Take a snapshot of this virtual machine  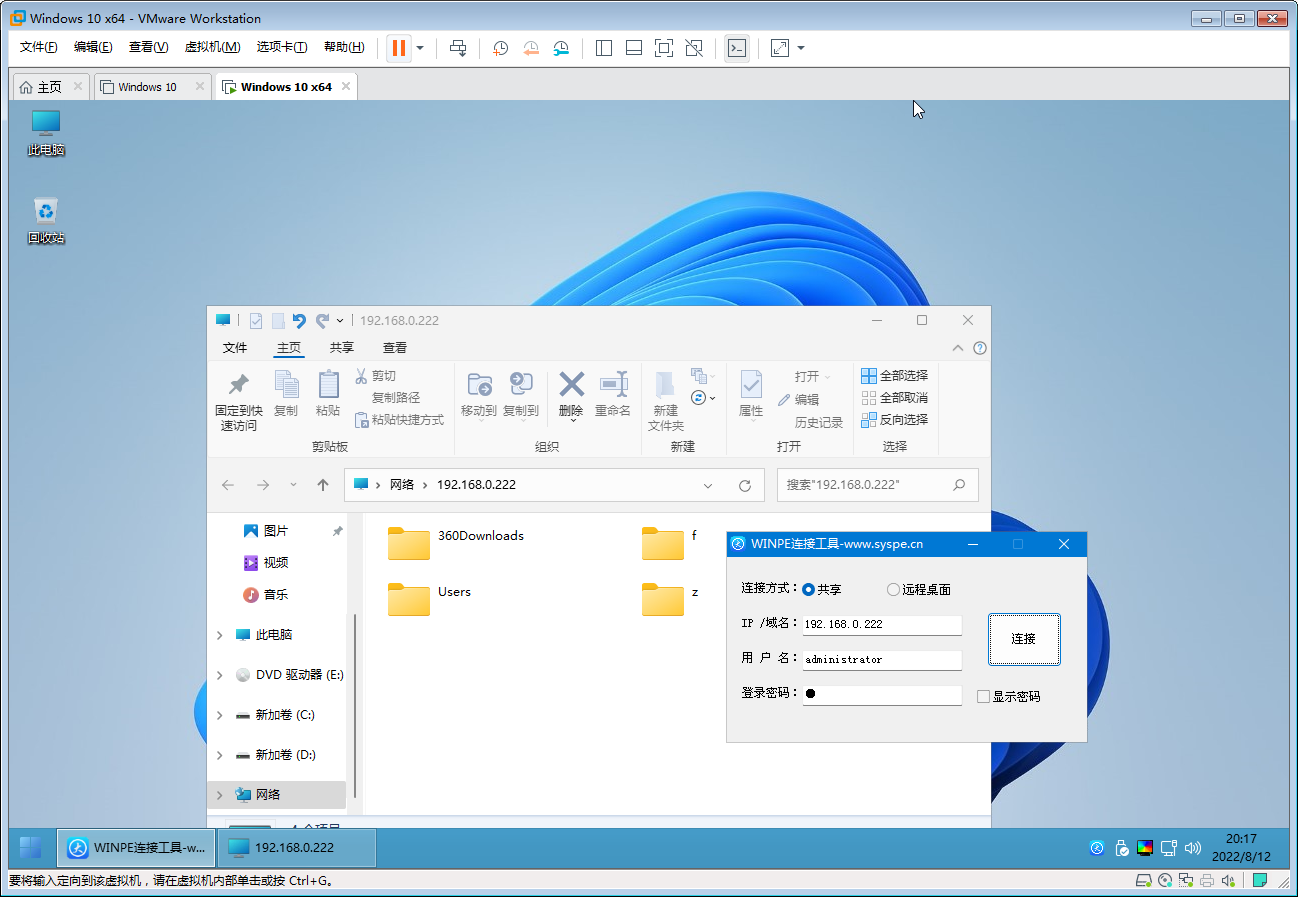501,48
